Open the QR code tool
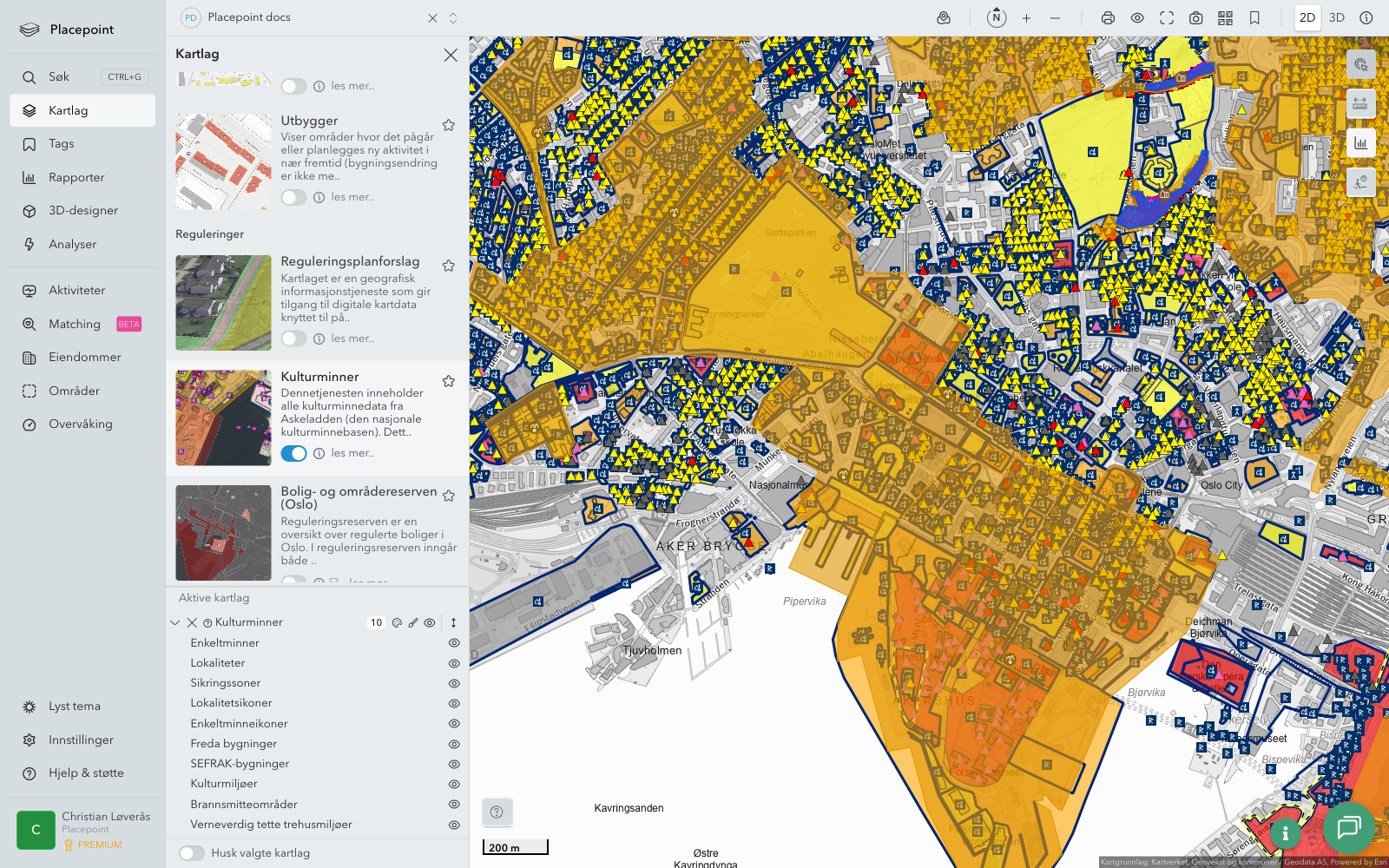This screenshot has width=1389, height=868. pyautogui.click(x=1225, y=18)
